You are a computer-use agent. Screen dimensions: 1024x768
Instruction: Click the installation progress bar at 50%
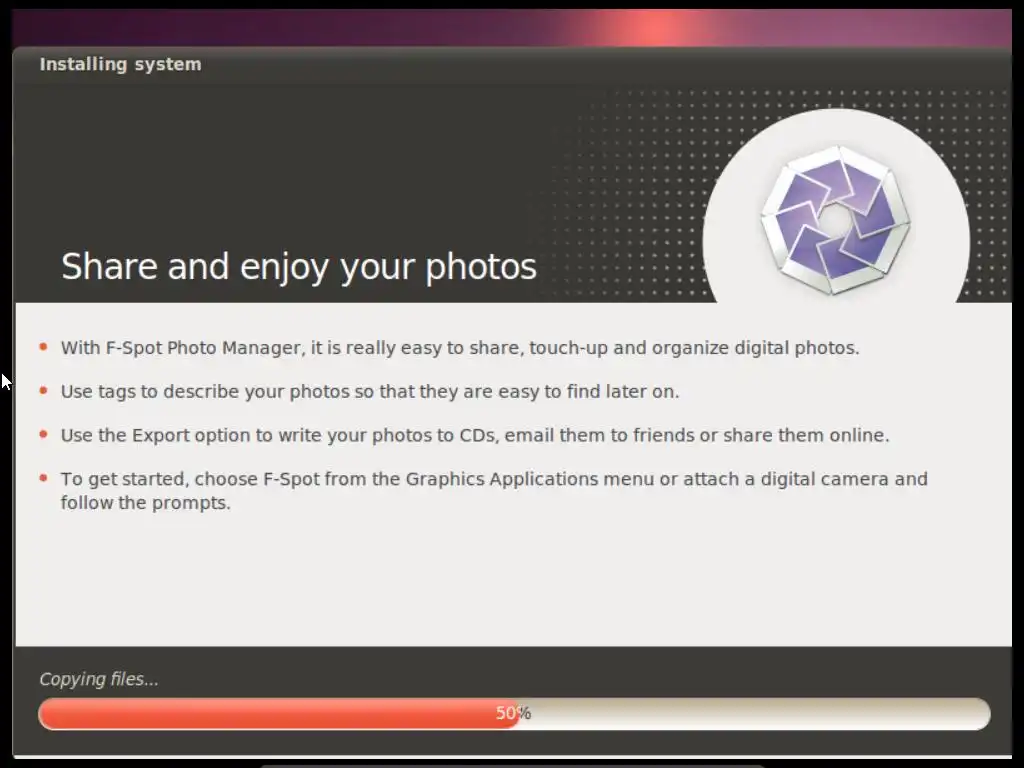514,713
